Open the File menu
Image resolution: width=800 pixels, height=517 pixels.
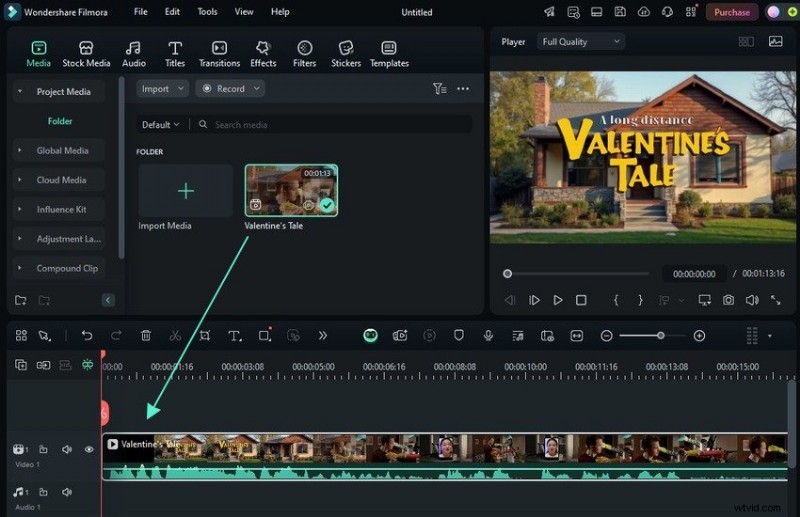(x=141, y=12)
